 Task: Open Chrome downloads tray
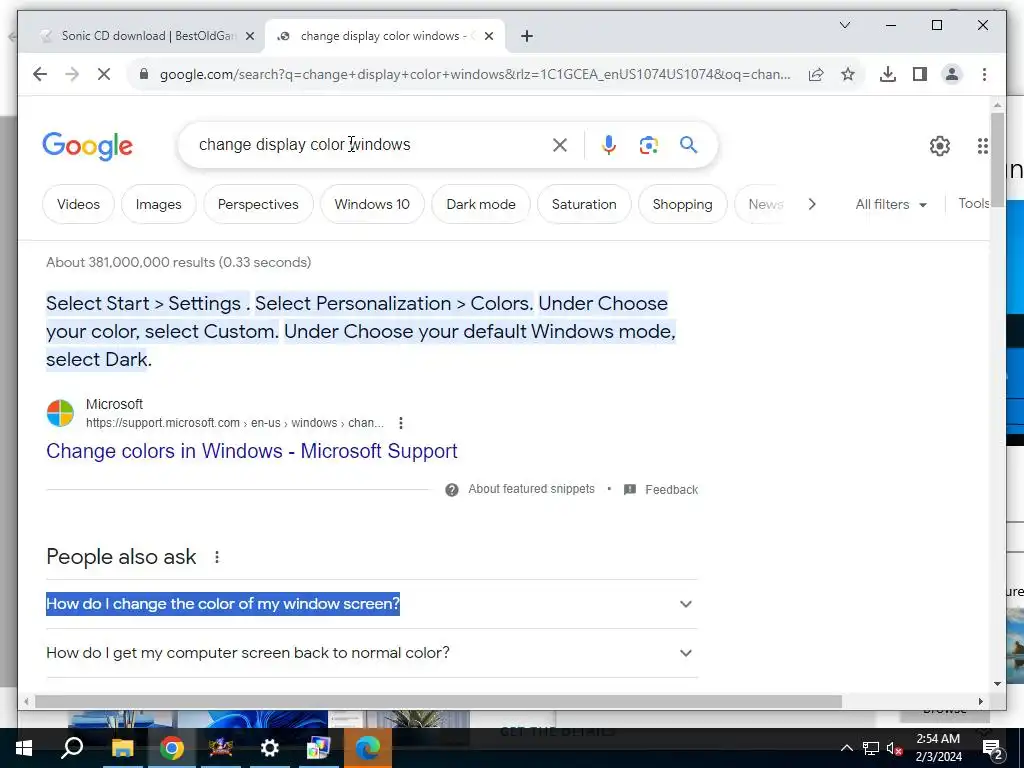click(888, 74)
